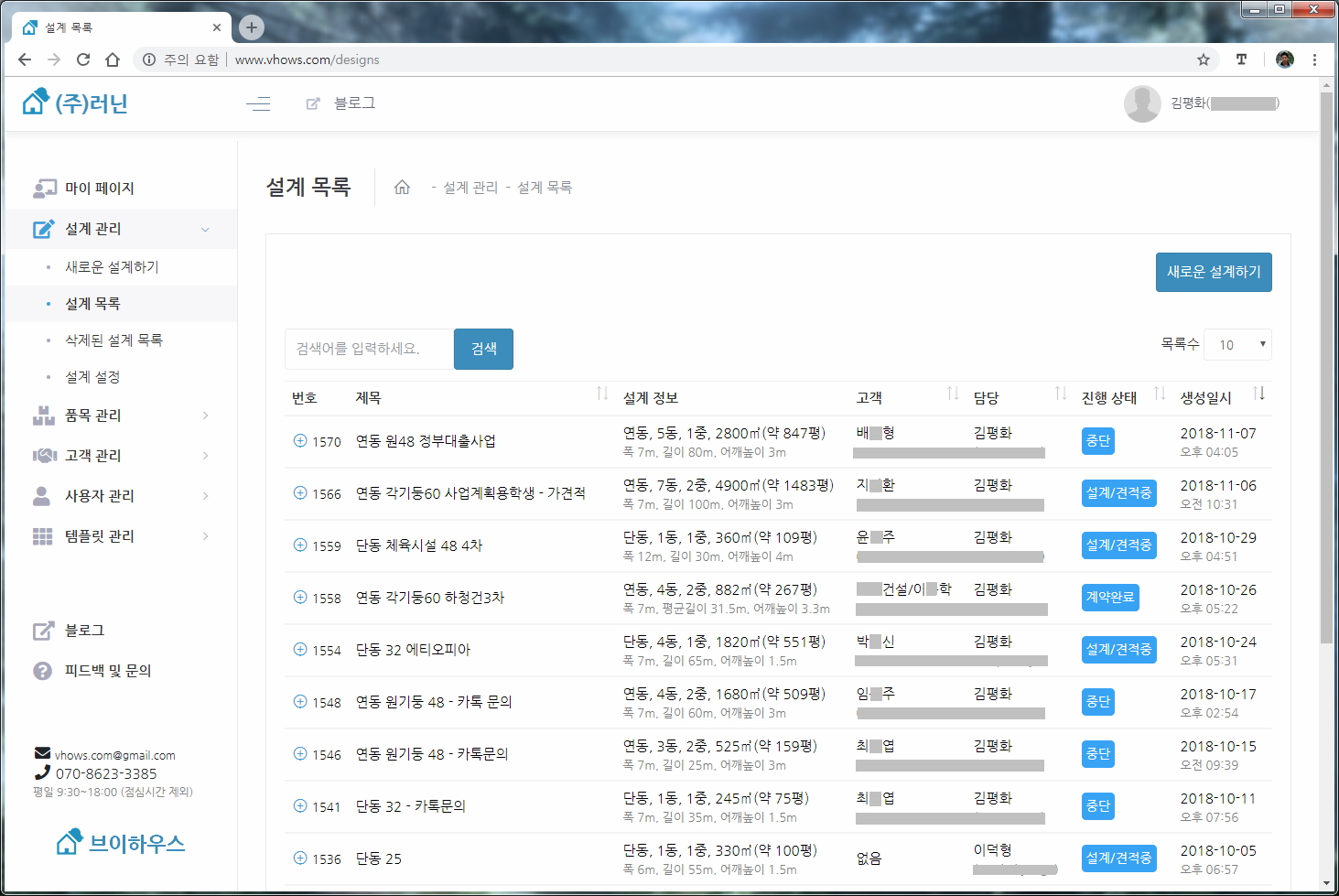The image size is (1339, 896).
Task: Select 새로운 설계하기 in sidebar
Action: 112,267
